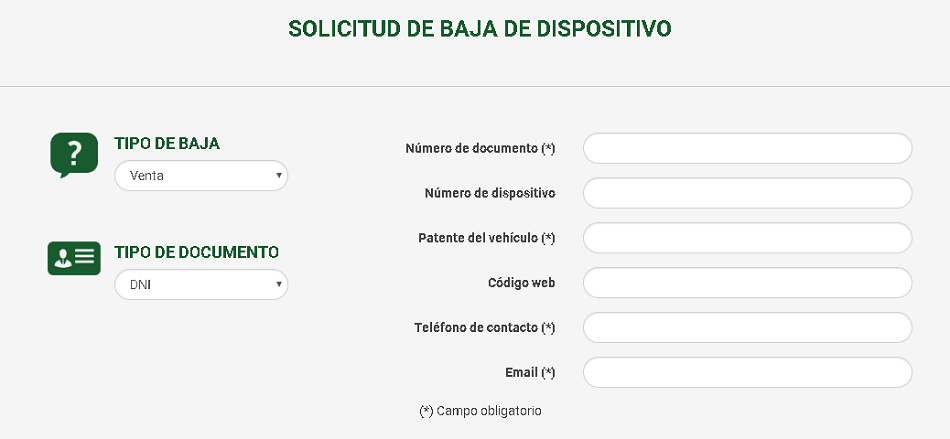The image size is (950, 439).
Task: Click the question mark speech bubble icon
Action: tap(74, 154)
